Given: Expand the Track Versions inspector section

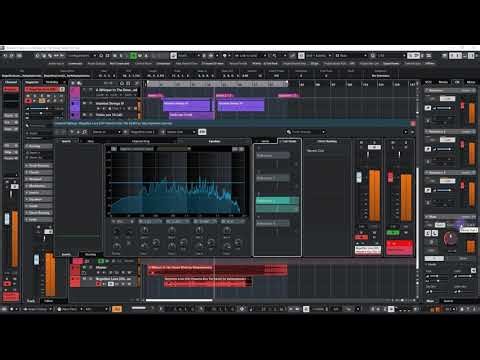Looking at the screenshot, I should tap(39, 166).
